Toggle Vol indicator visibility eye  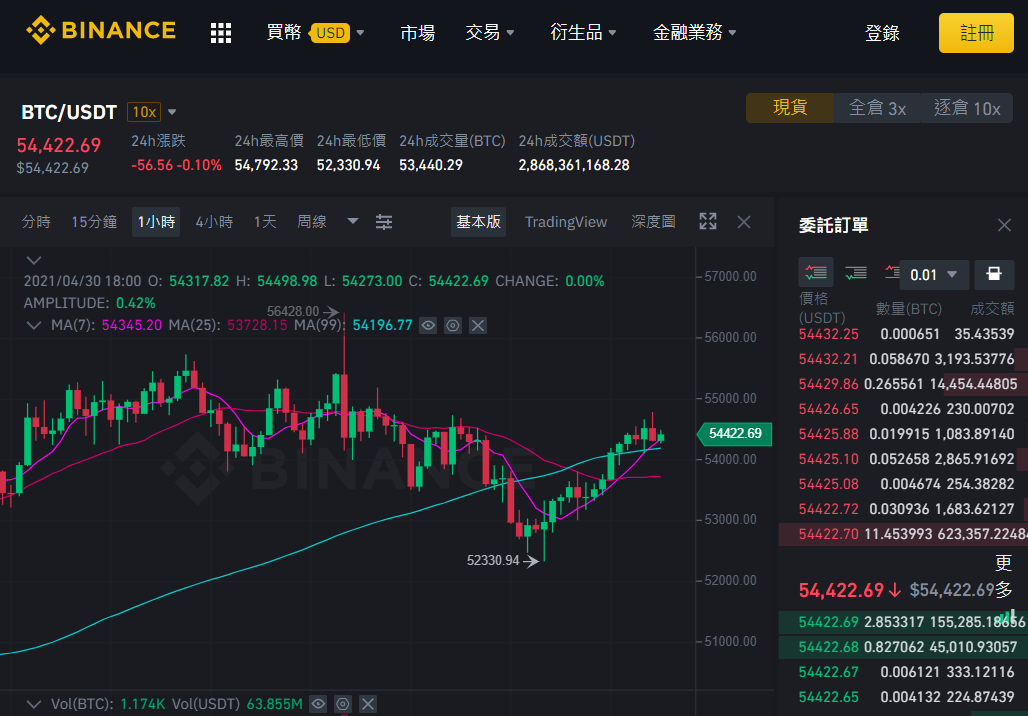(318, 705)
